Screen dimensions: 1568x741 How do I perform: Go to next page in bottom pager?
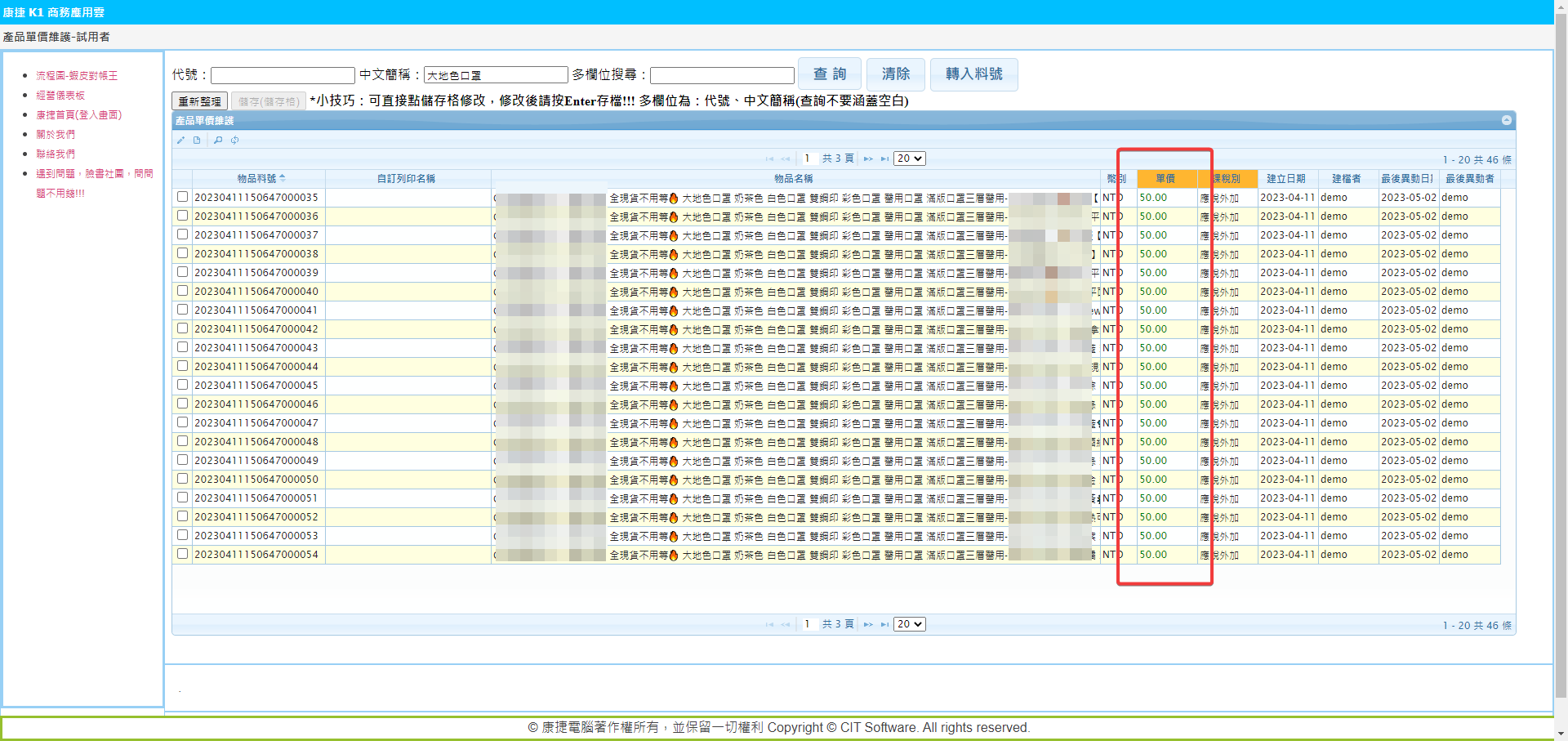point(868,625)
